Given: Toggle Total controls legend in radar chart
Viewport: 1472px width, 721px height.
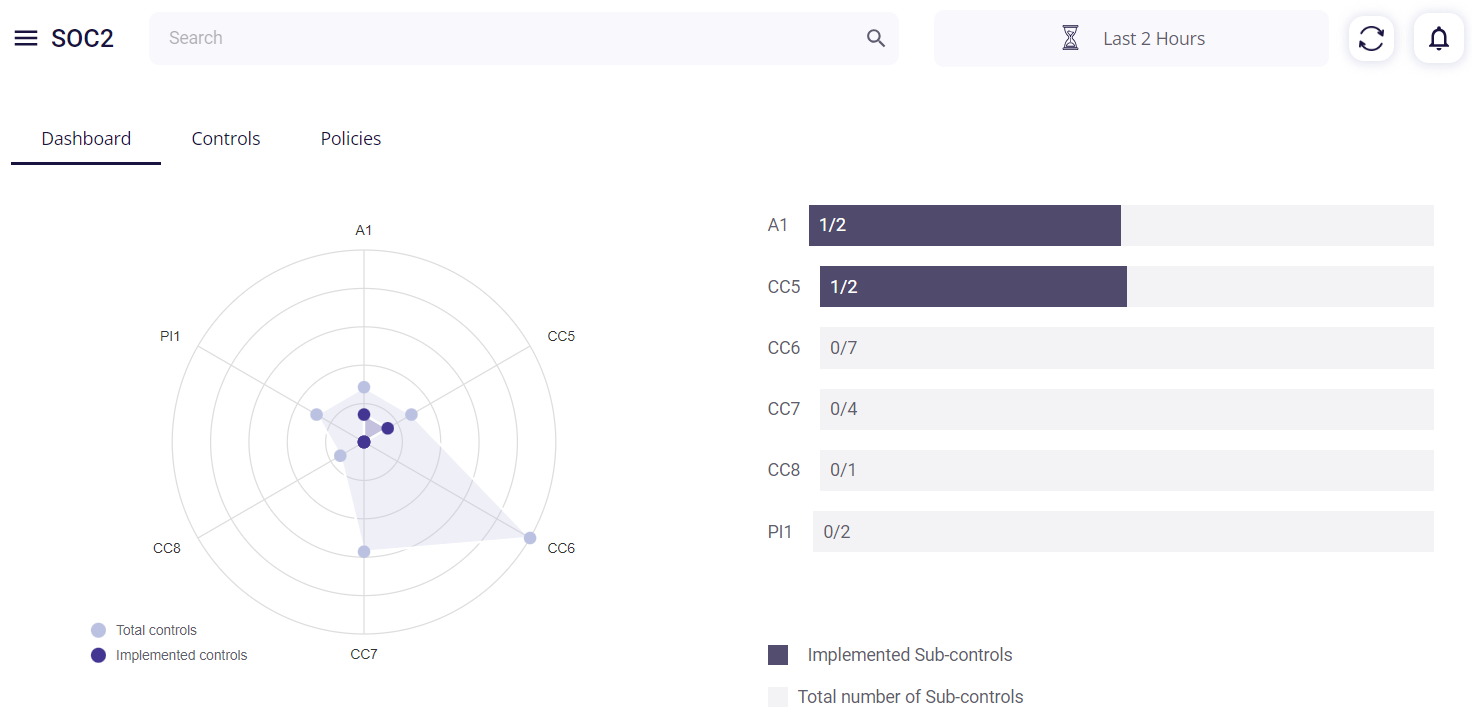Looking at the screenshot, I should point(144,630).
